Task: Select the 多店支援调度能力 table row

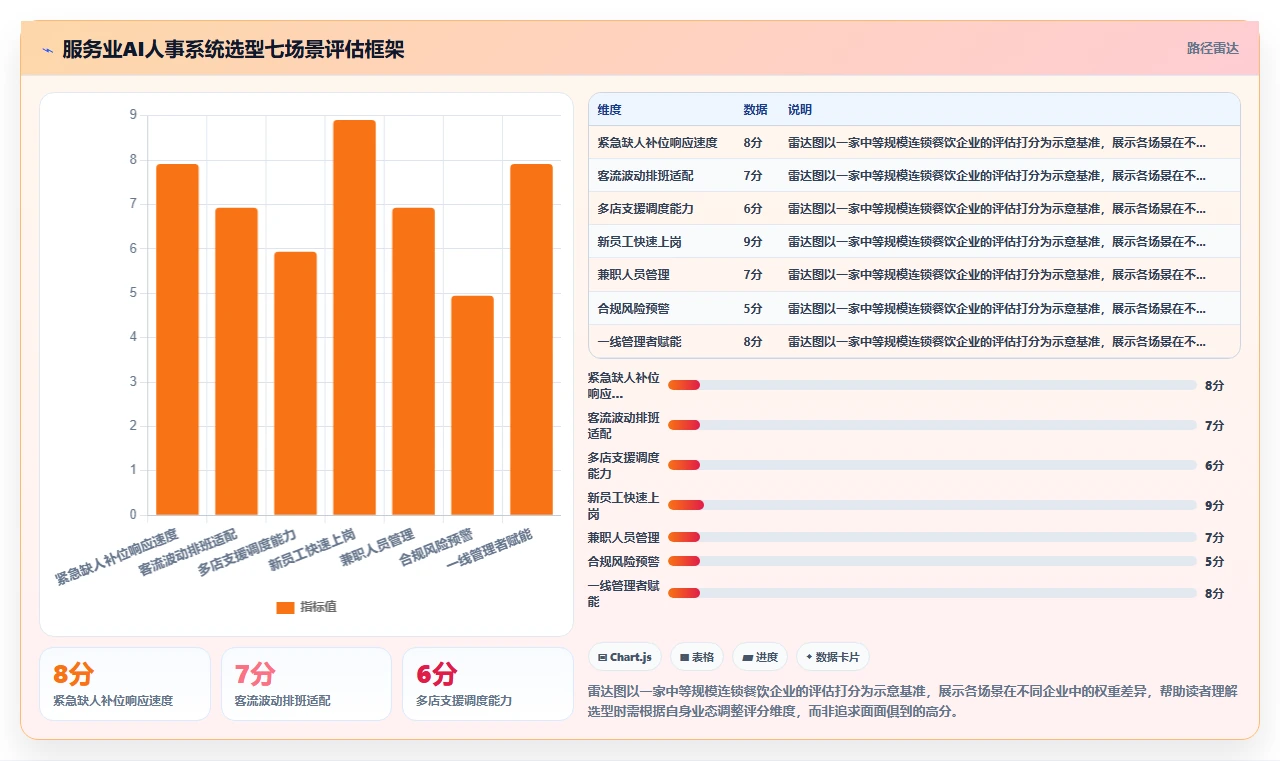Action: tap(914, 209)
